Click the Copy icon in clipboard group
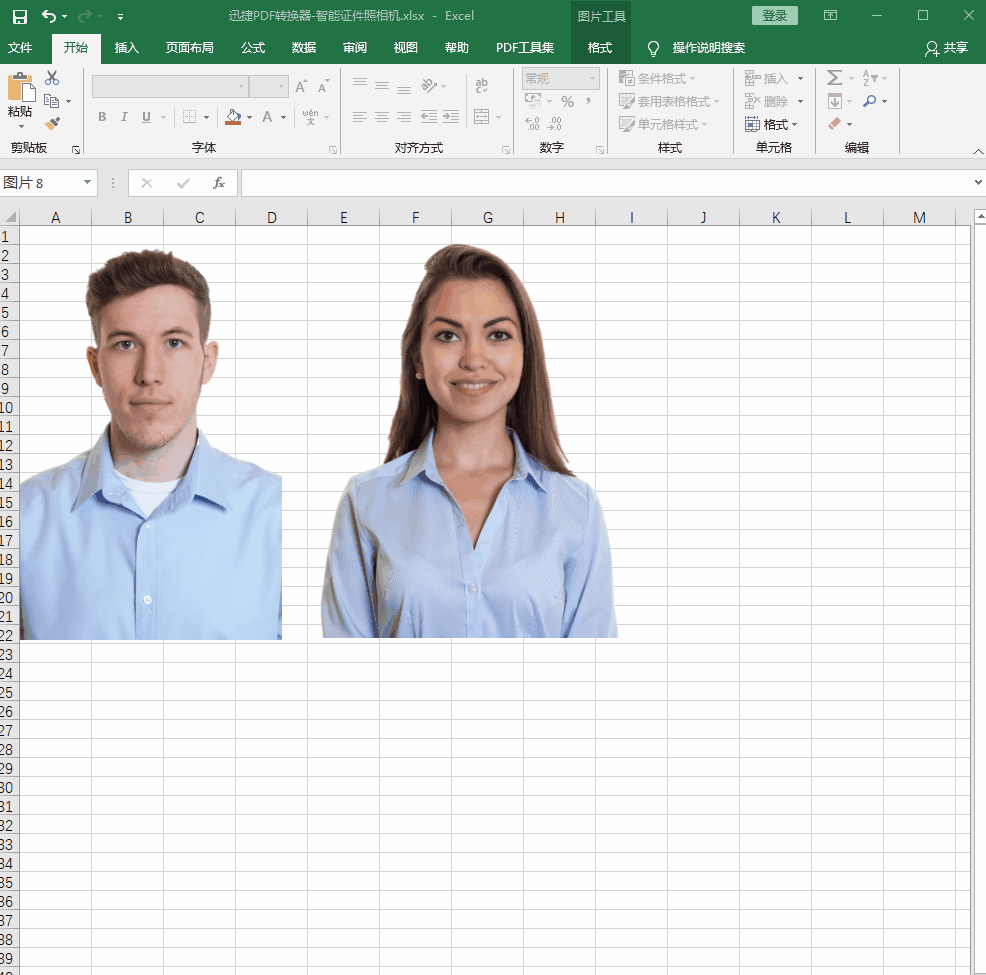986x975 pixels. [x=52, y=101]
